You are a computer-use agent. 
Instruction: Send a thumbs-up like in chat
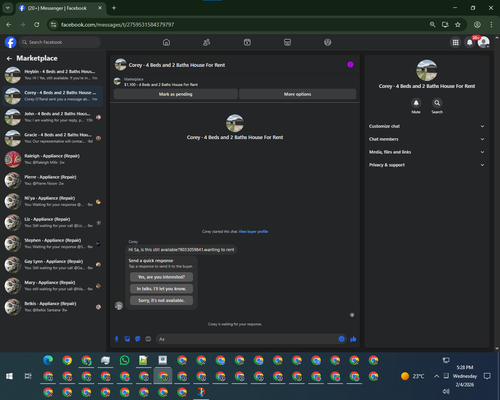[353, 339]
